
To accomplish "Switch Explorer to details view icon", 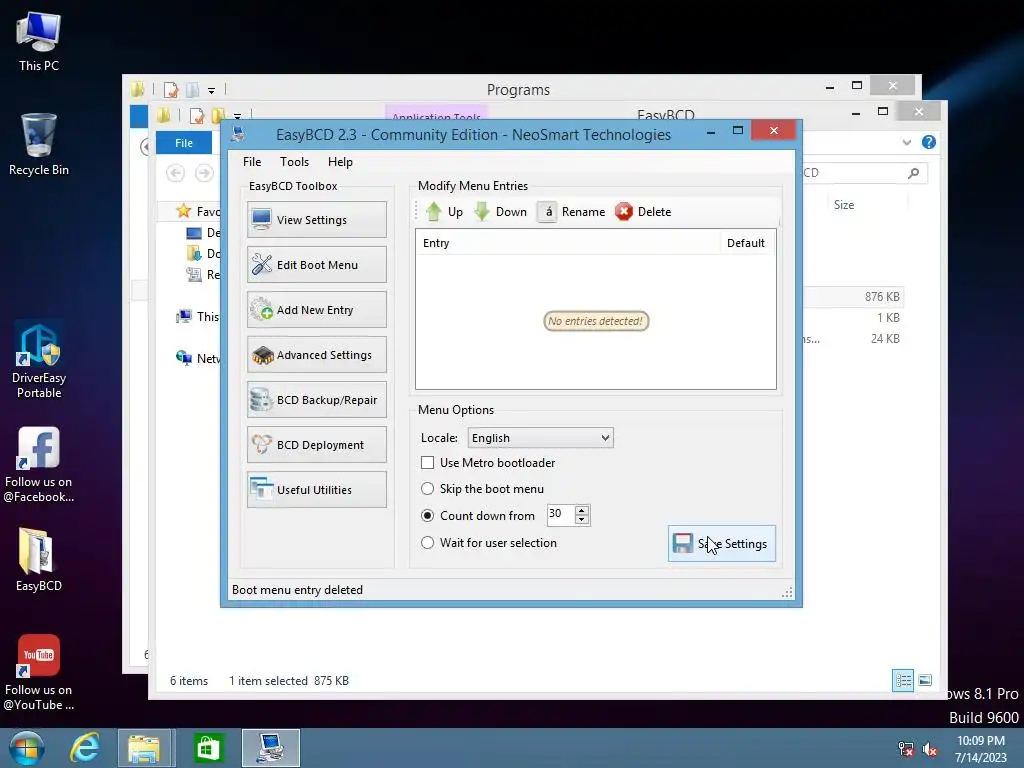I will pos(903,681).
